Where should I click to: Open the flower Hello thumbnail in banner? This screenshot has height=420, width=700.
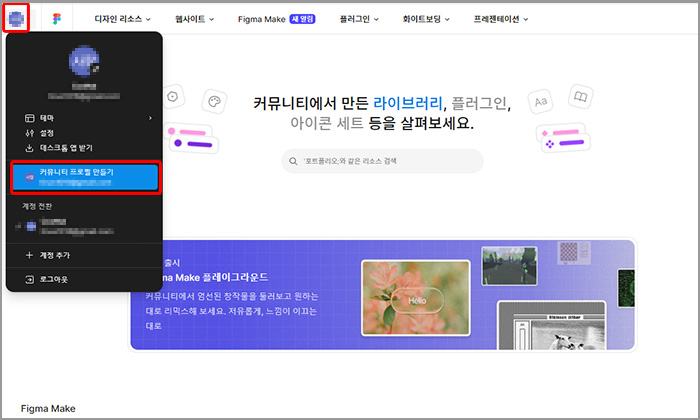(x=416, y=298)
